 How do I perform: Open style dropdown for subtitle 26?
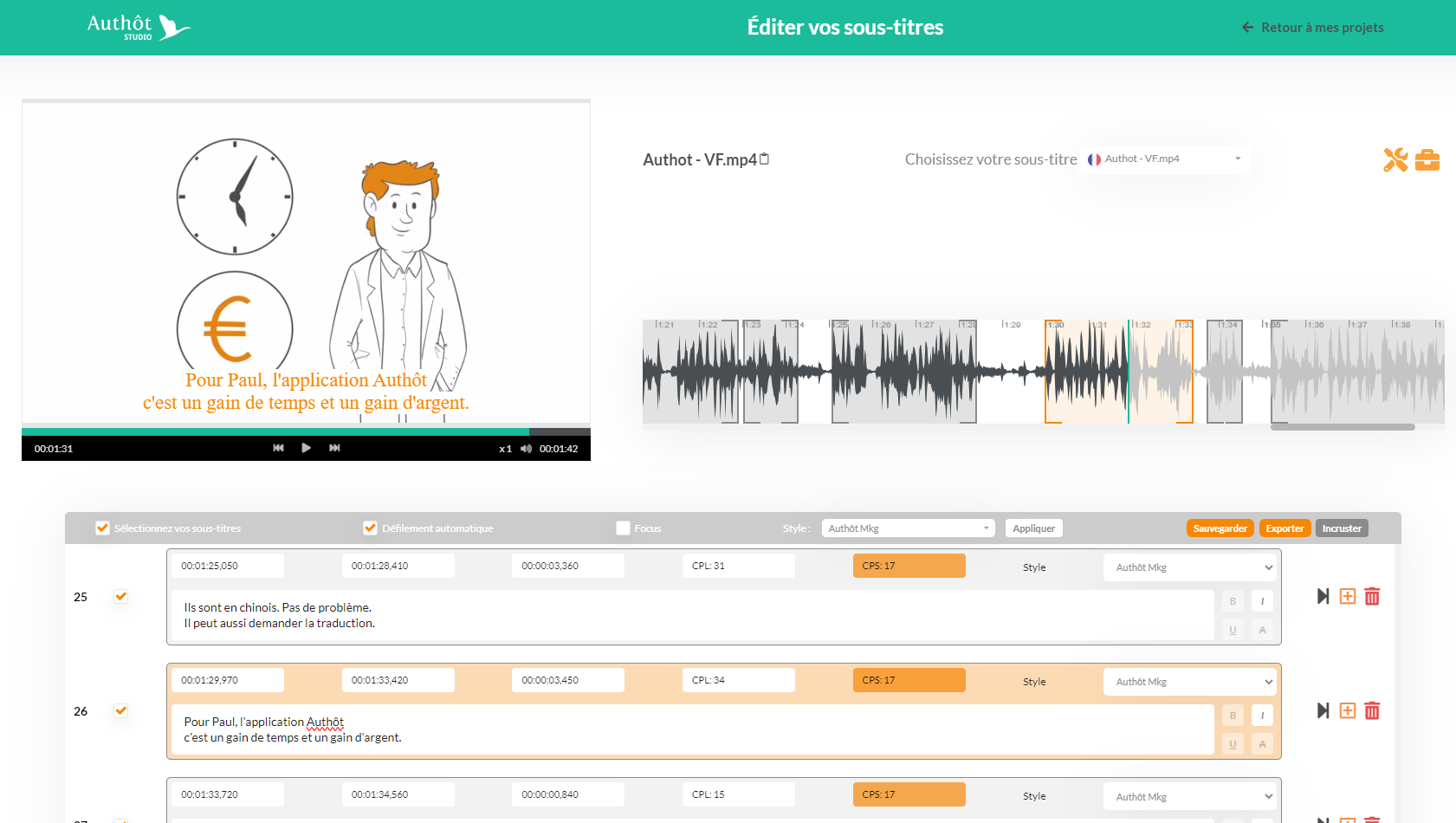pyautogui.click(x=1192, y=682)
